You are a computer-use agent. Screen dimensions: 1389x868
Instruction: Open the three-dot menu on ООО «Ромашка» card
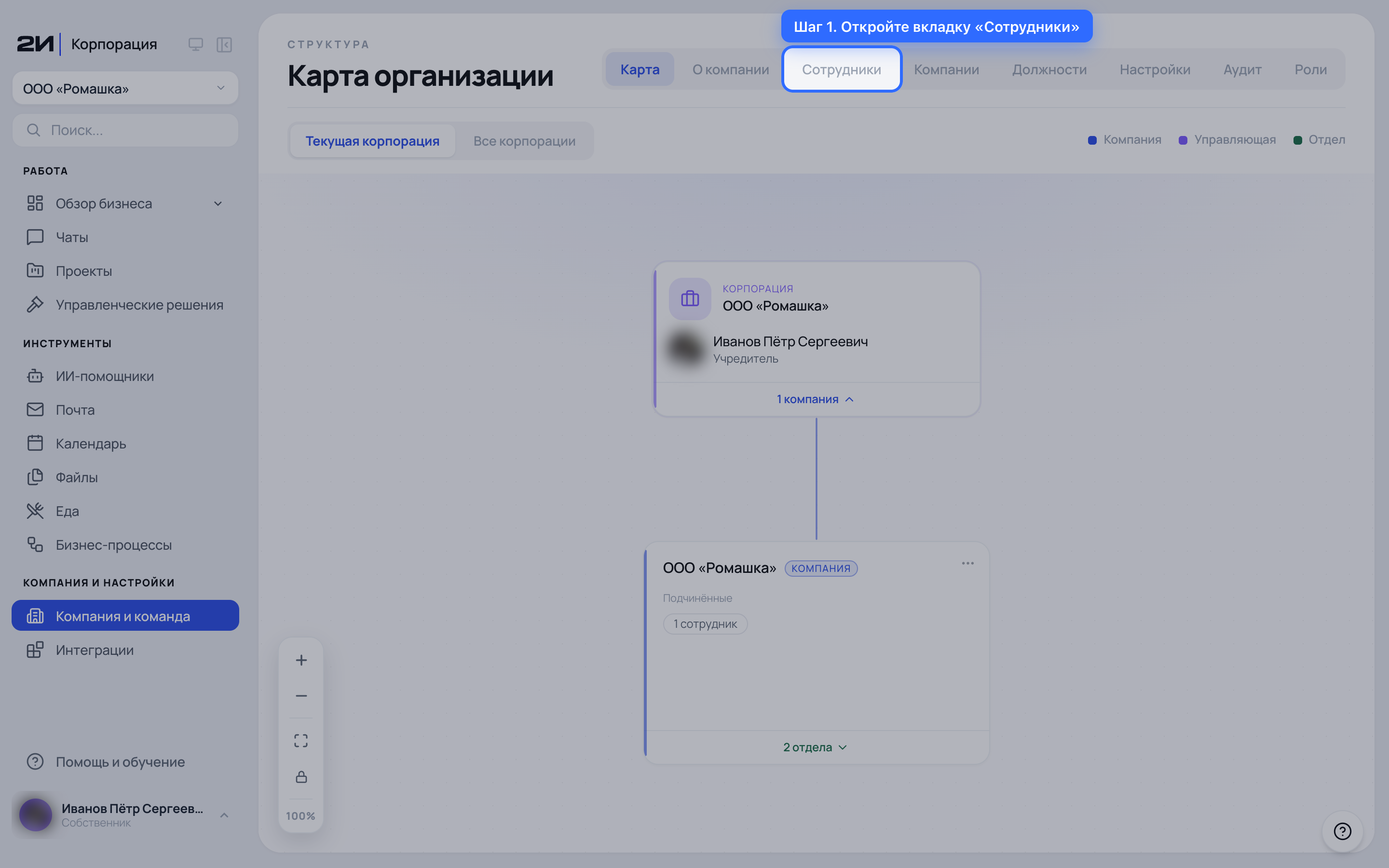pos(967,563)
